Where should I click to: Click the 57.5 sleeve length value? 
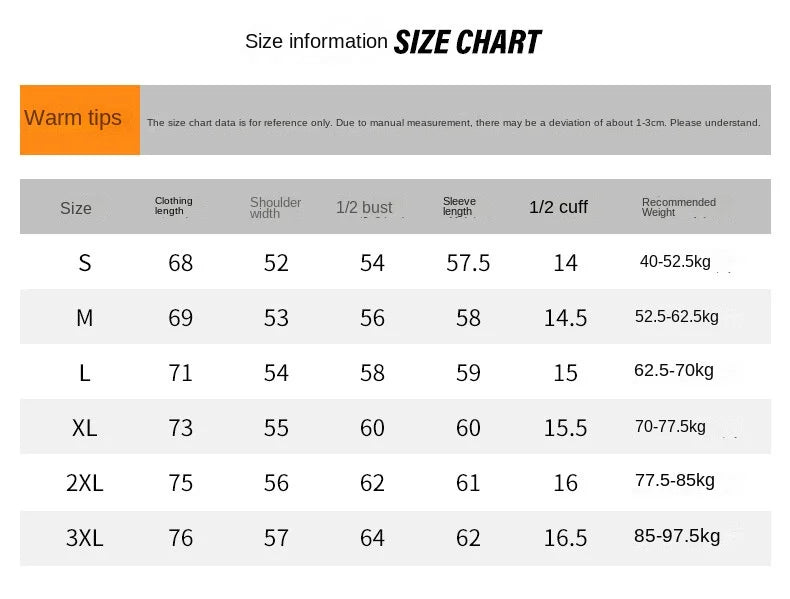(468, 263)
